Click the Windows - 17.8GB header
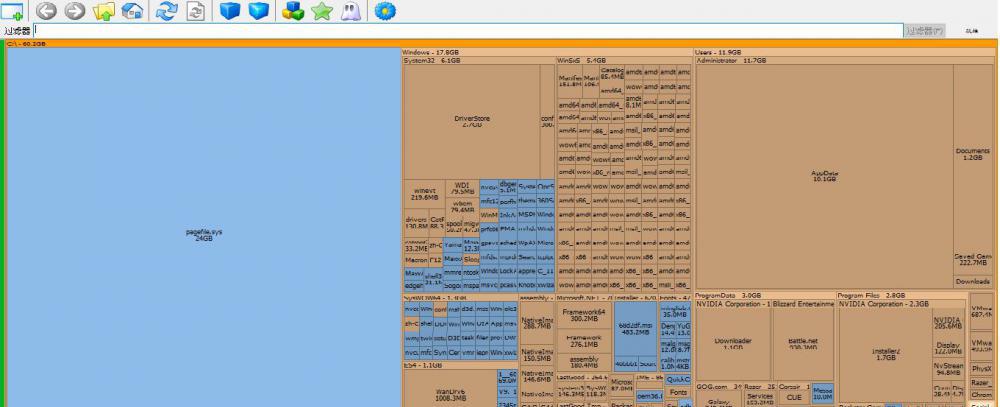The width and height of the screenshot is (1000, 407). pyautogui.click(x=547, y=52)
